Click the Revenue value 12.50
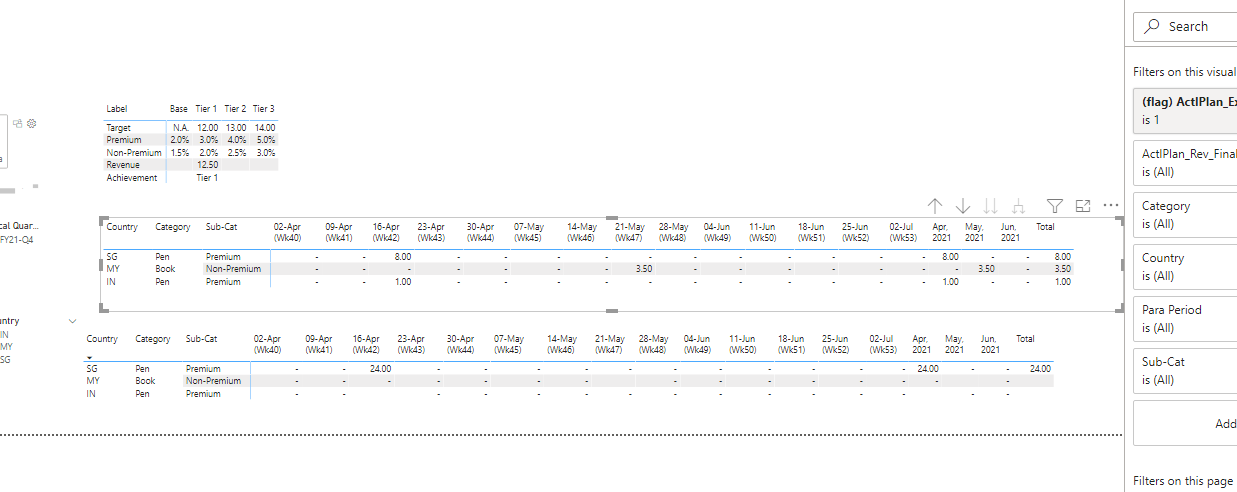The height and width of the screenshot is (492, 1237). tap(208, 165)
